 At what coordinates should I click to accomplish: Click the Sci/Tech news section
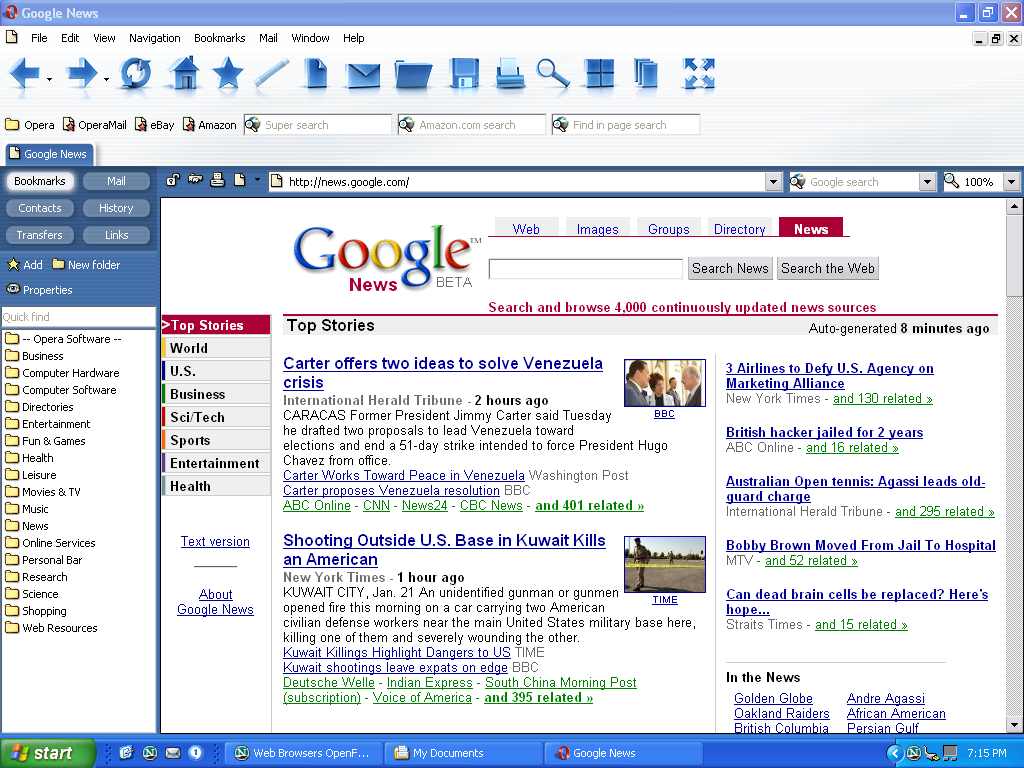(x=197, y=417)
